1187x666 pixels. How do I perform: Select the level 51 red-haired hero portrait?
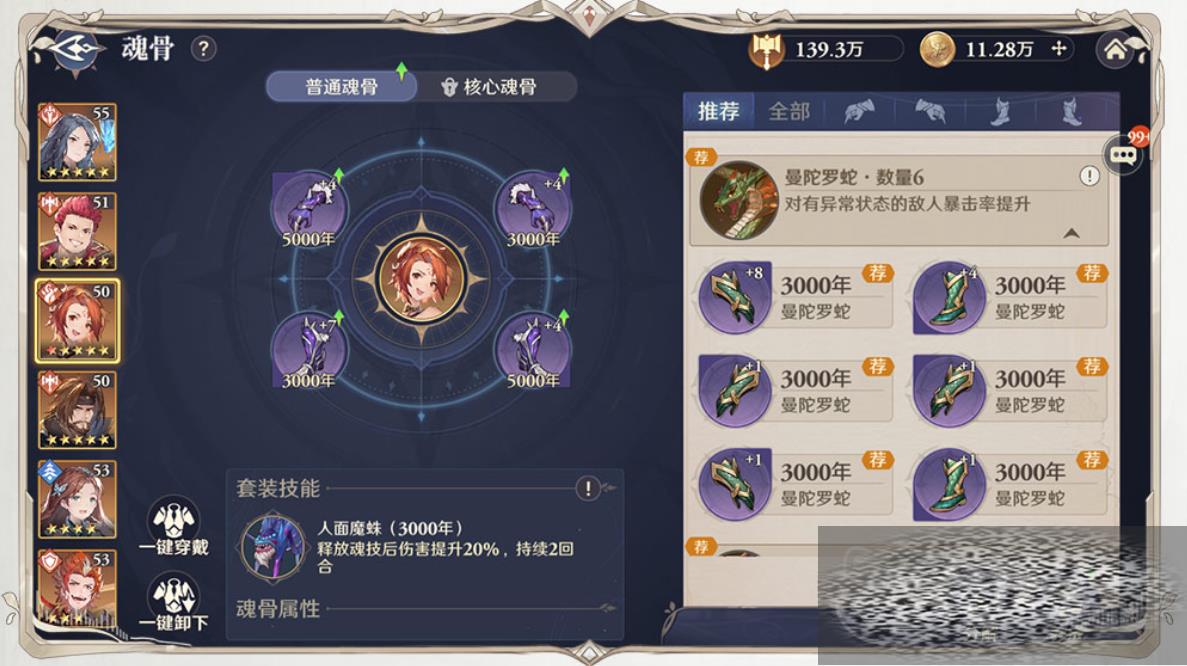pos(77,231)
